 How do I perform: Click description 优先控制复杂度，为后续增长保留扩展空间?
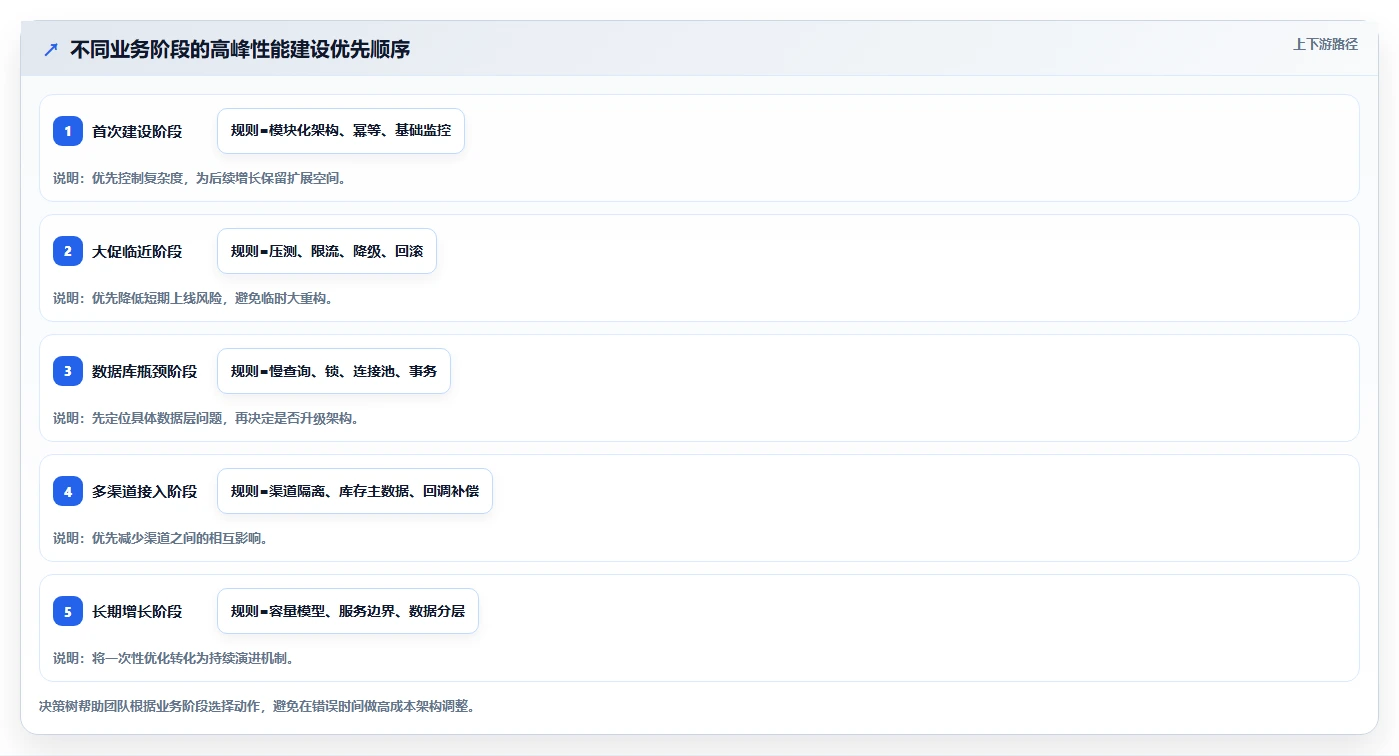point(199,178)
